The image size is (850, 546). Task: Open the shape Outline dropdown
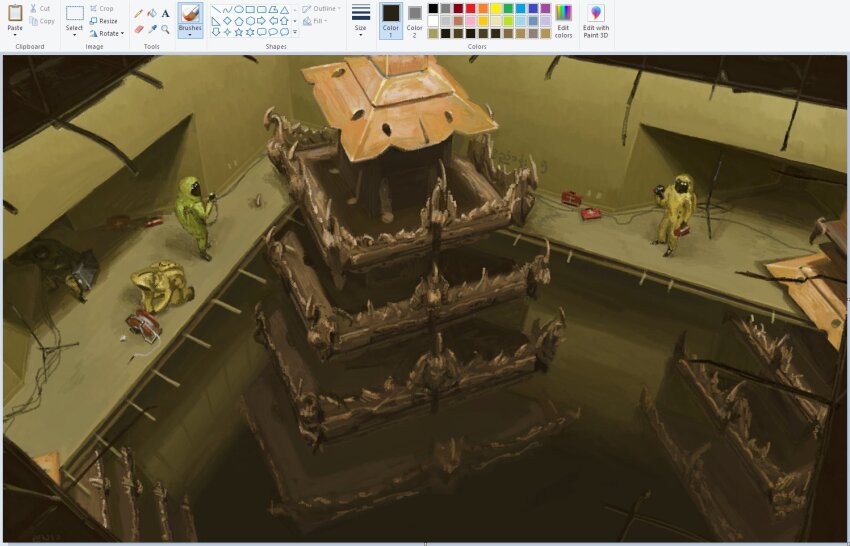322,9
